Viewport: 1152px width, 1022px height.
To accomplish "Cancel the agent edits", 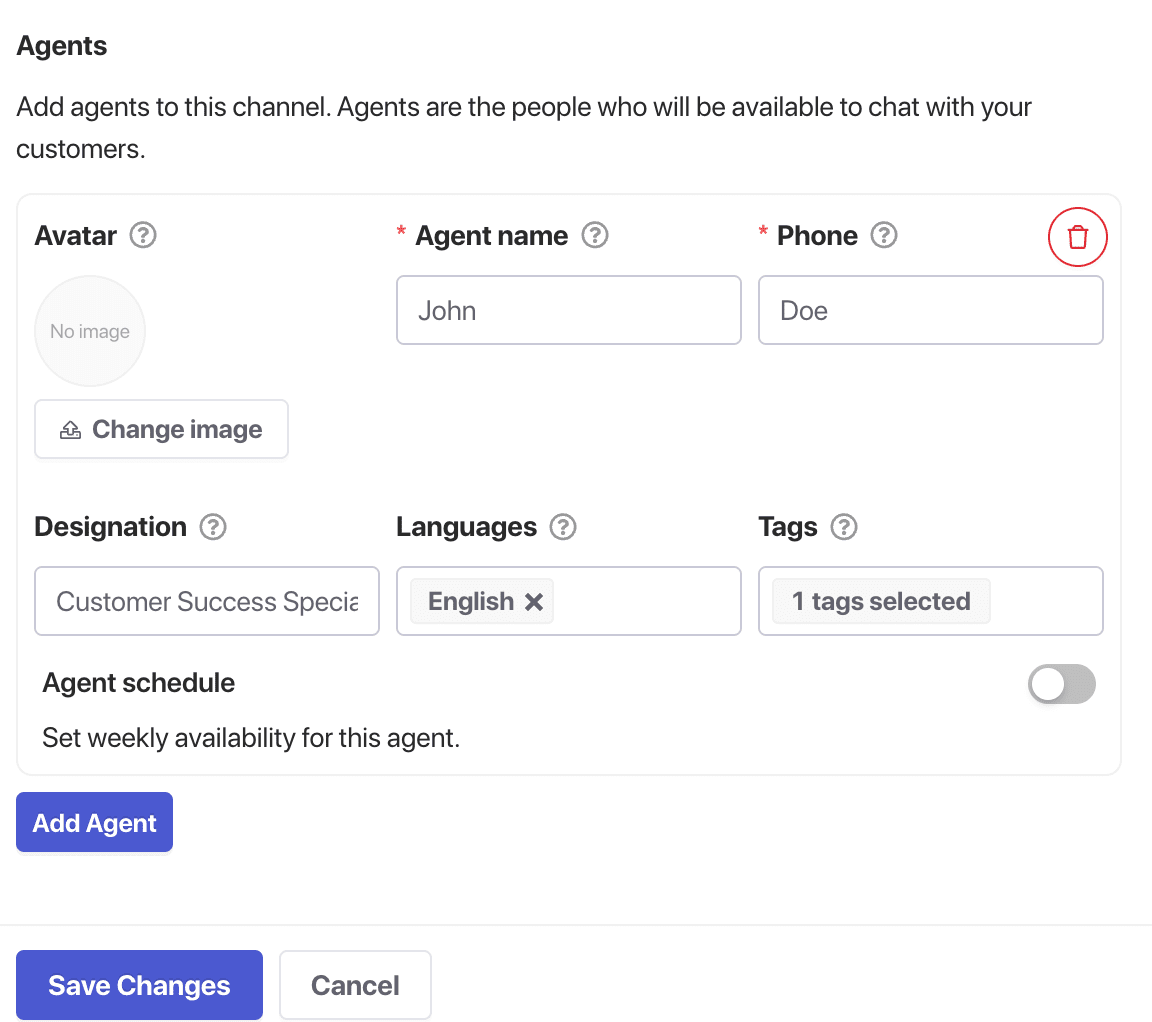I will 355,985.
